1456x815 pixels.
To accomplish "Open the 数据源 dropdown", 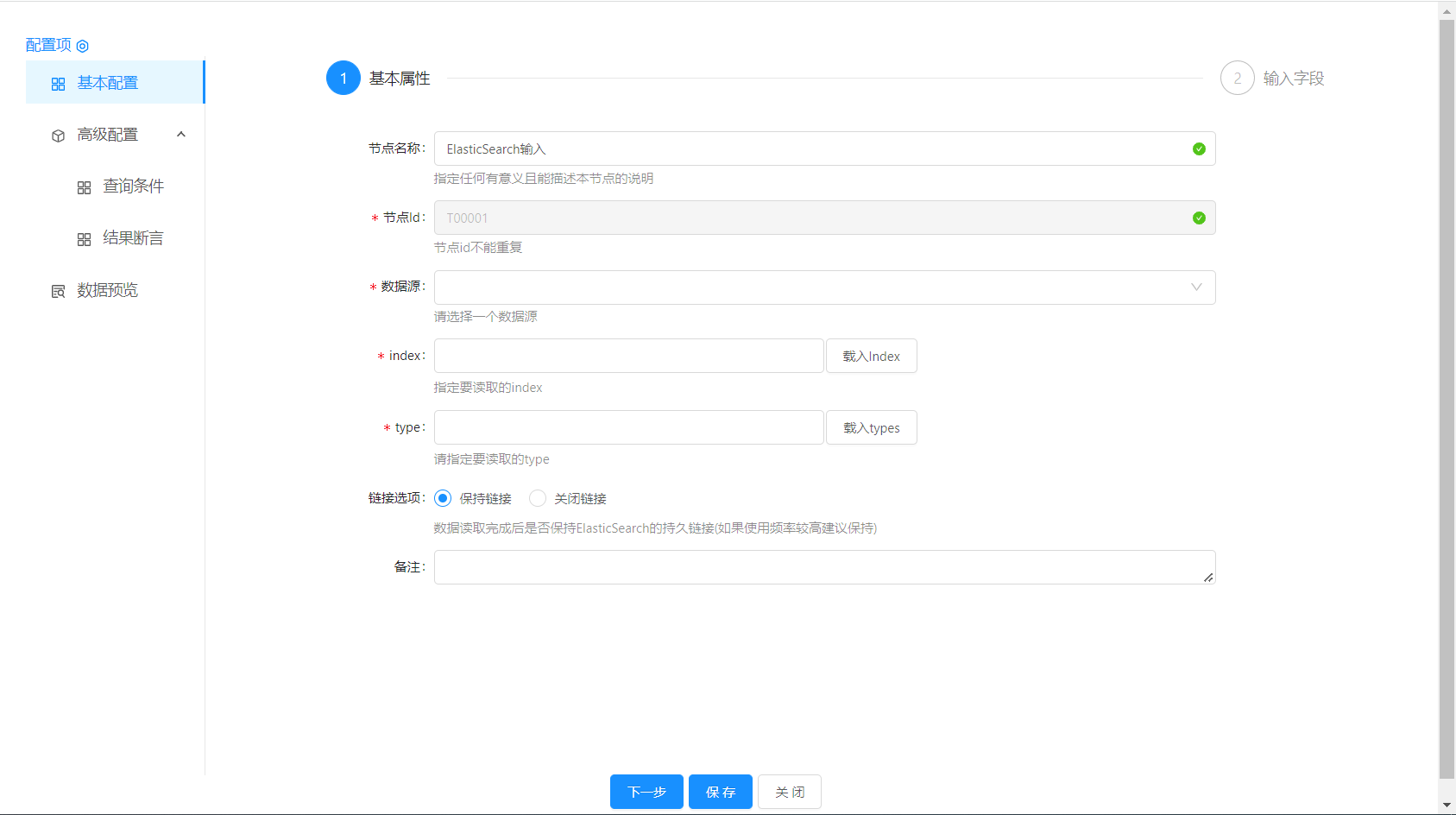I will (x=823, y=287).
